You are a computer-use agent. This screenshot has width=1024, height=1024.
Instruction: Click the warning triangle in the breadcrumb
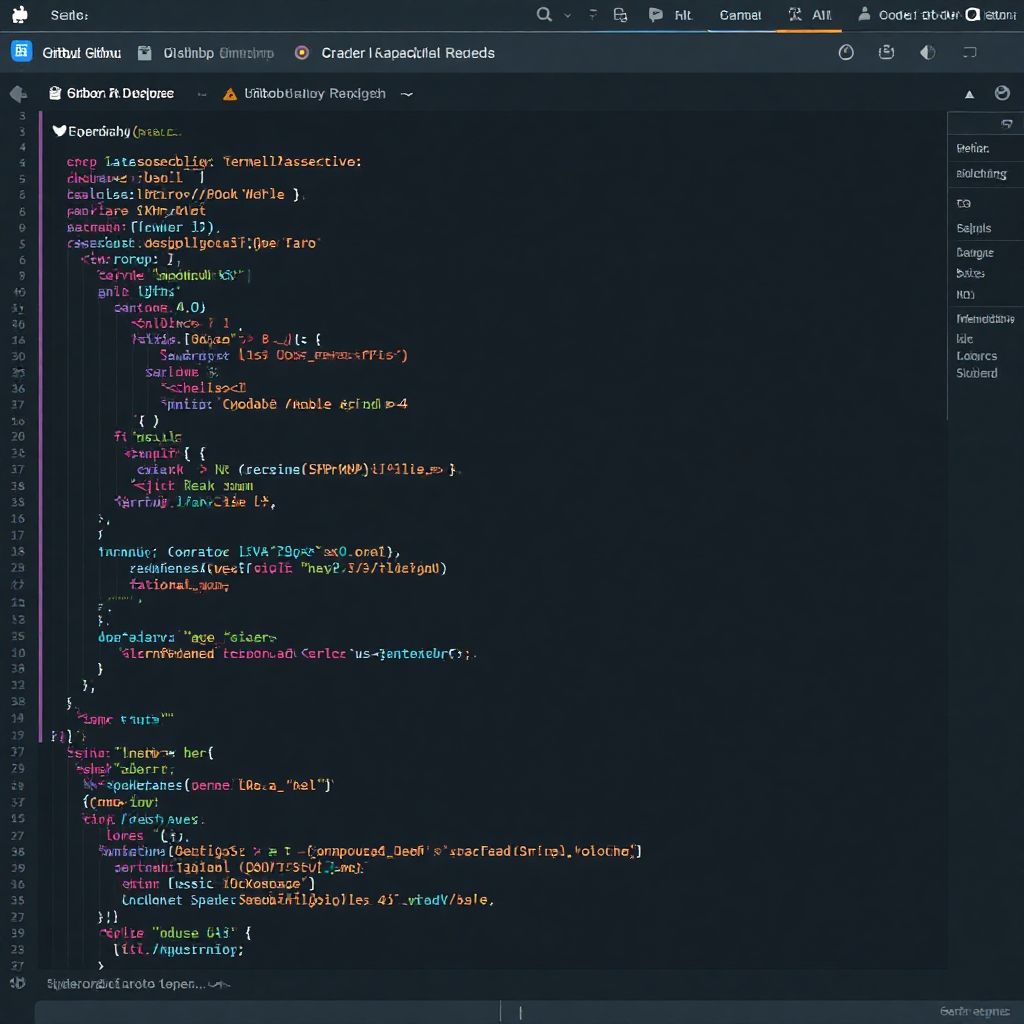click(x=228, y=93)
